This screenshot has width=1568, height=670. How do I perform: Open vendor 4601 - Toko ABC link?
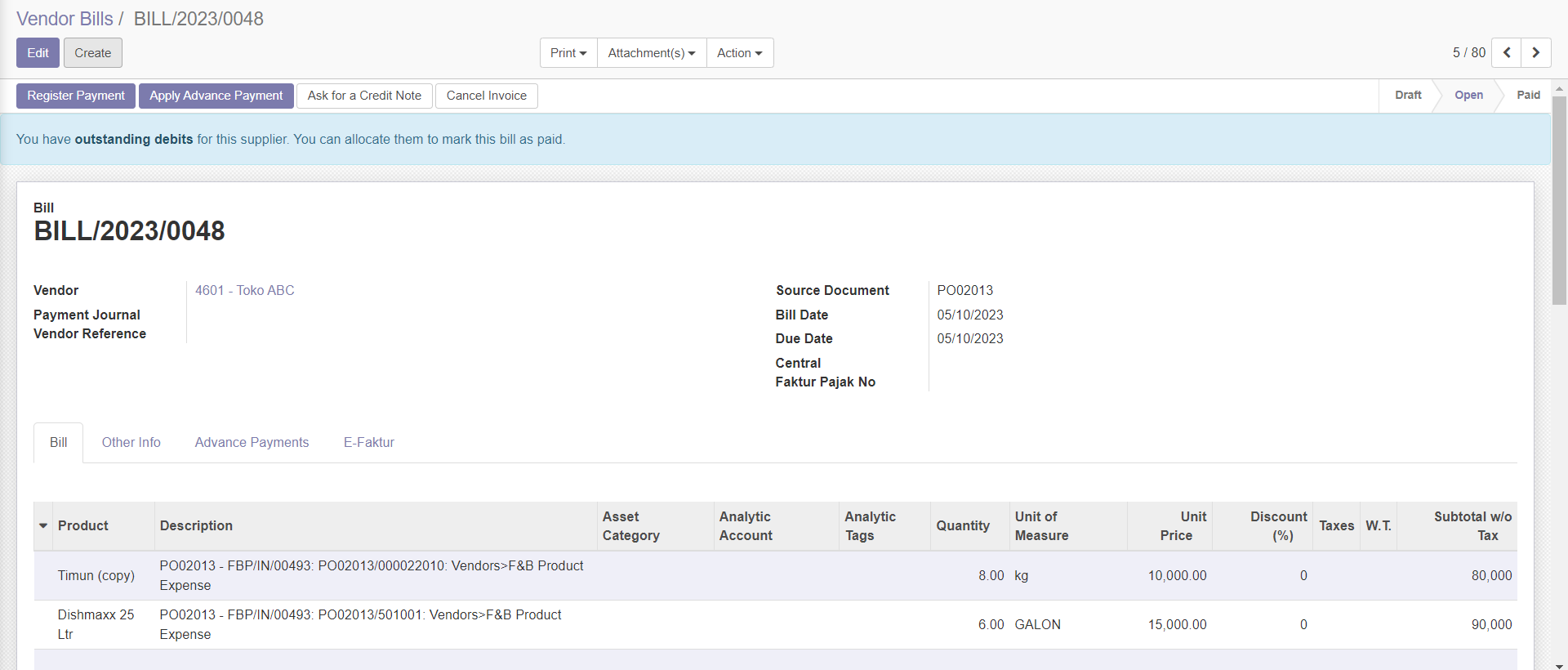coord(245,290)
